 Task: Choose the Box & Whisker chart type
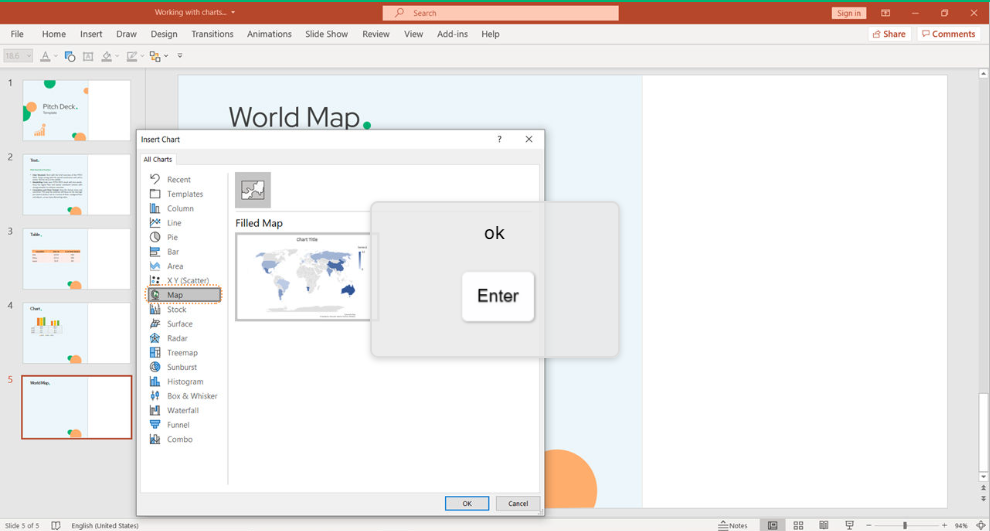click(x=184, y=396)
